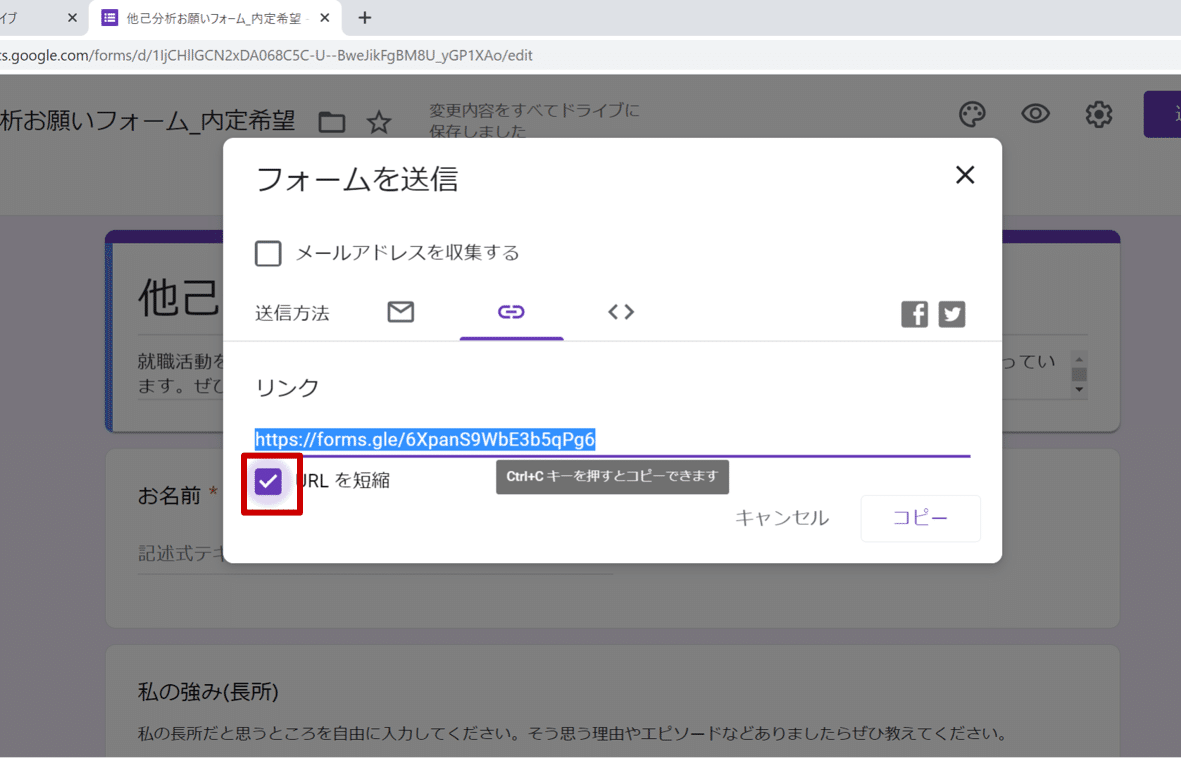The image size is (1181, 758).
Task: Open a new browser tab
Action: 364,17
